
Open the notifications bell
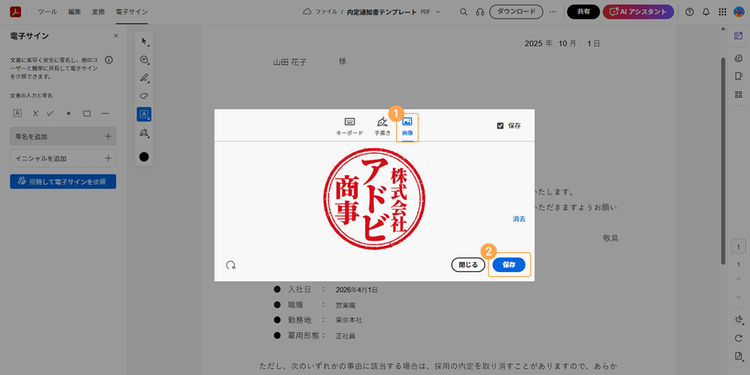[x=706, y=12]
